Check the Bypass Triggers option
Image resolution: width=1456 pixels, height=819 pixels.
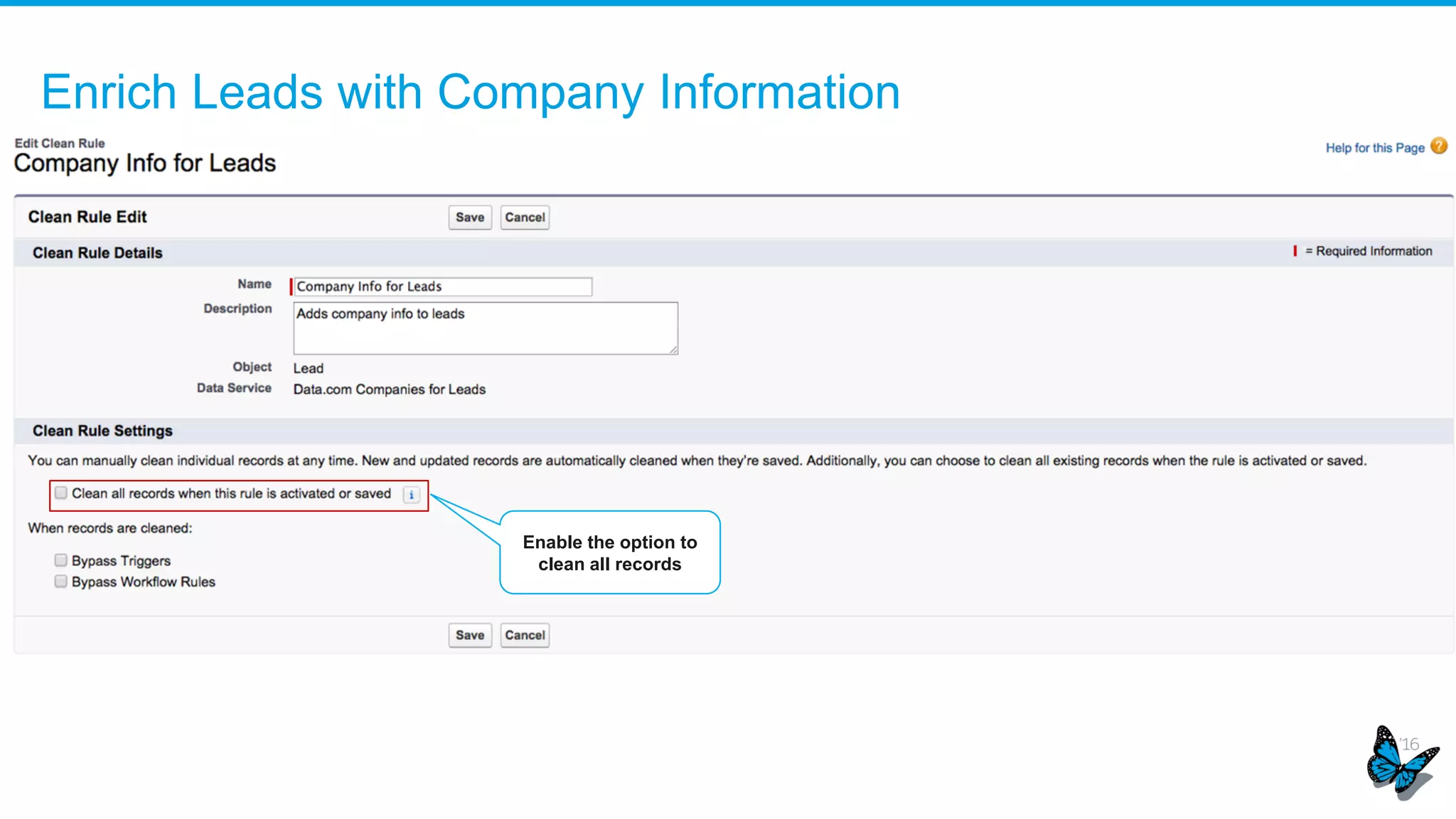pos(61,560)
